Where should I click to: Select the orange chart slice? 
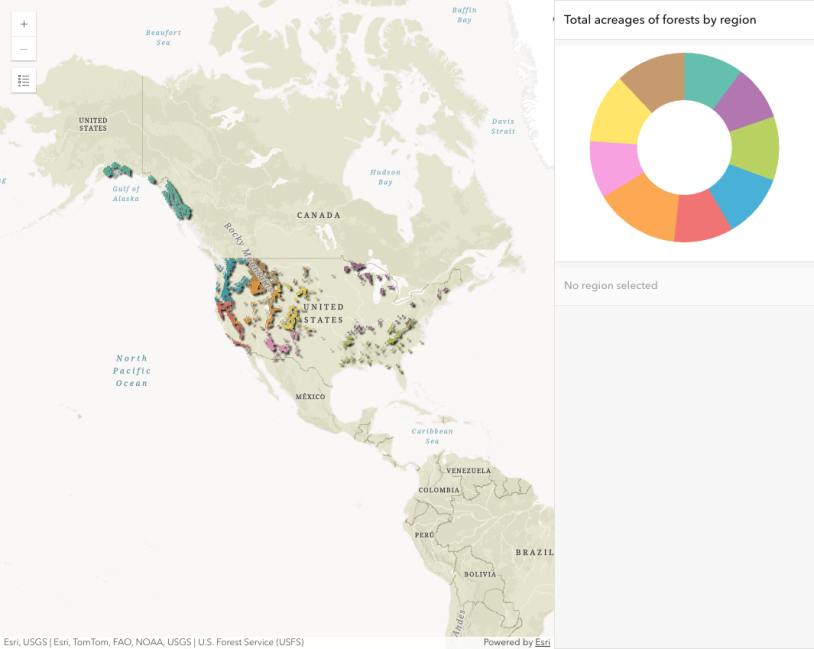642,208
